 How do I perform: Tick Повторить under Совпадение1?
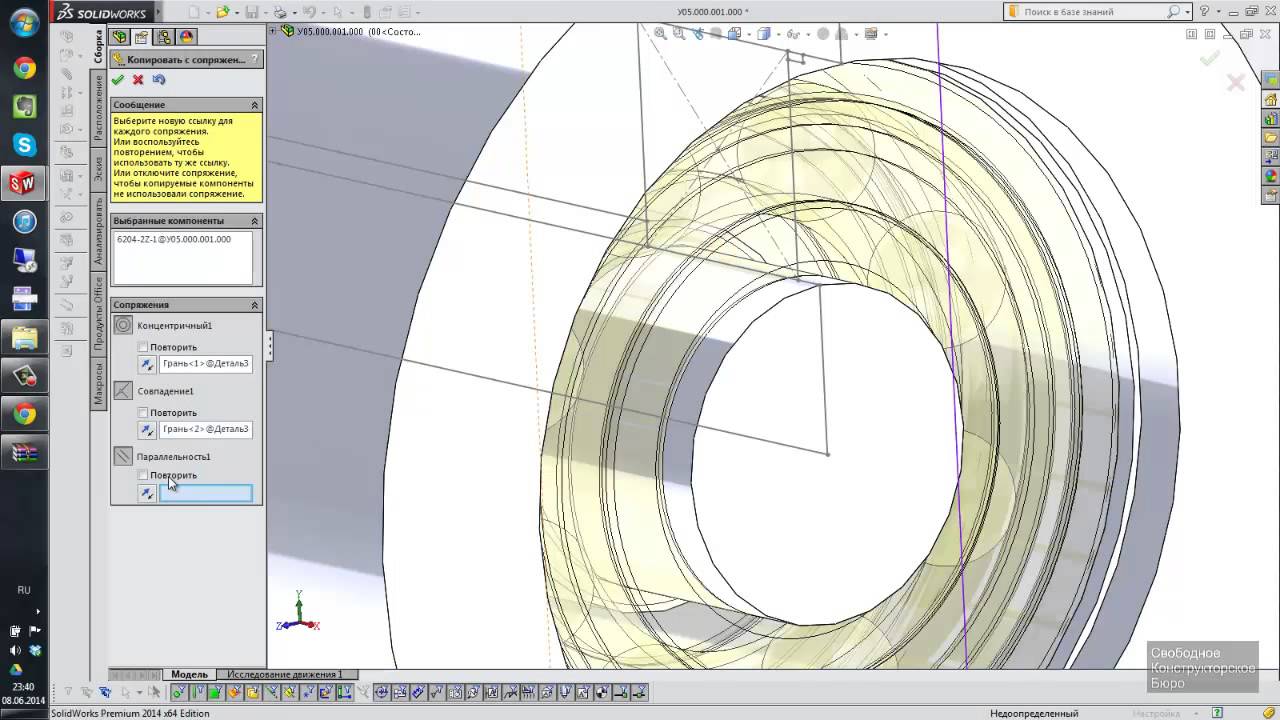point(143,412)
